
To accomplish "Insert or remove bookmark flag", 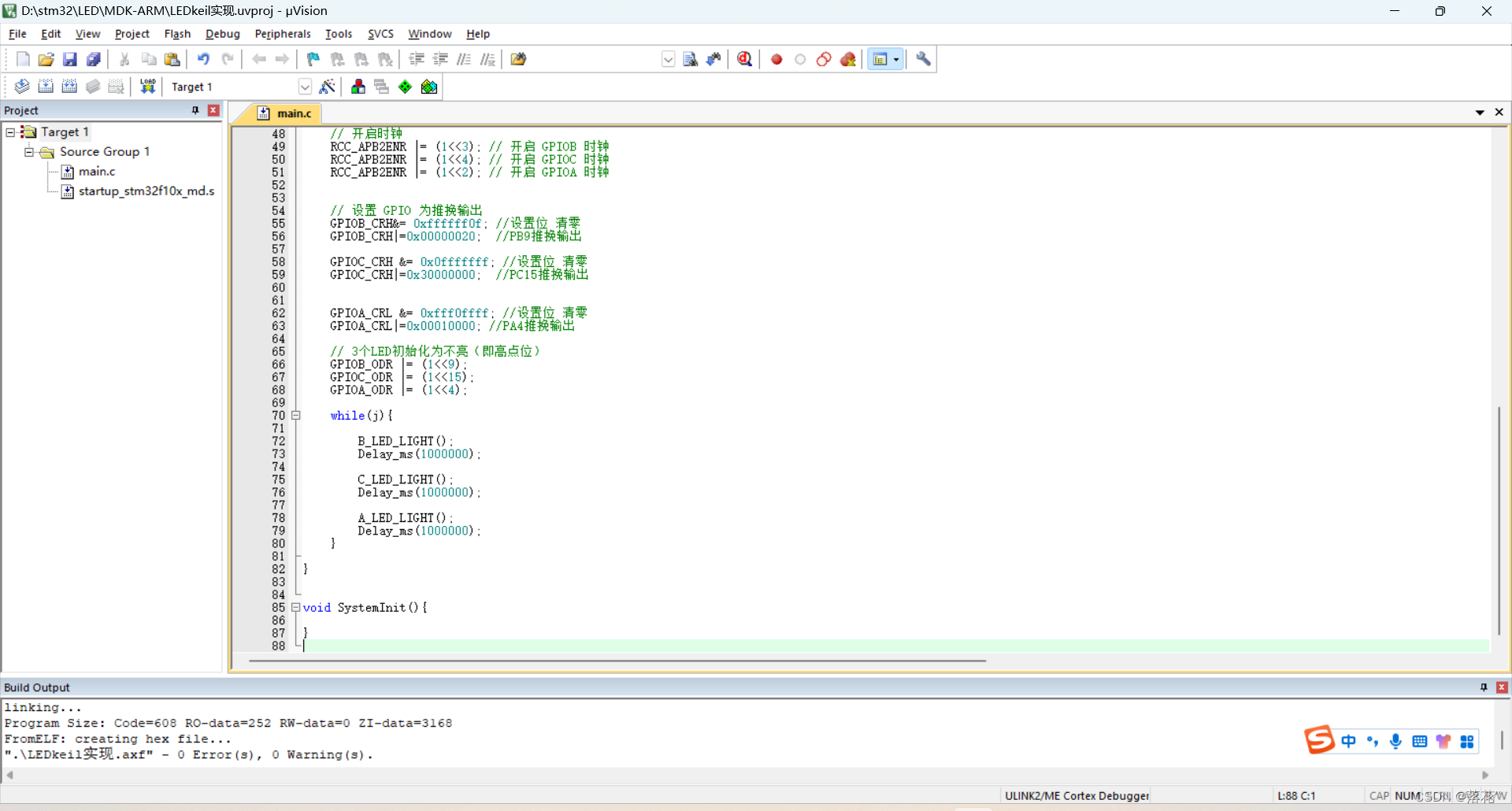I will click(x=313, y=59).
